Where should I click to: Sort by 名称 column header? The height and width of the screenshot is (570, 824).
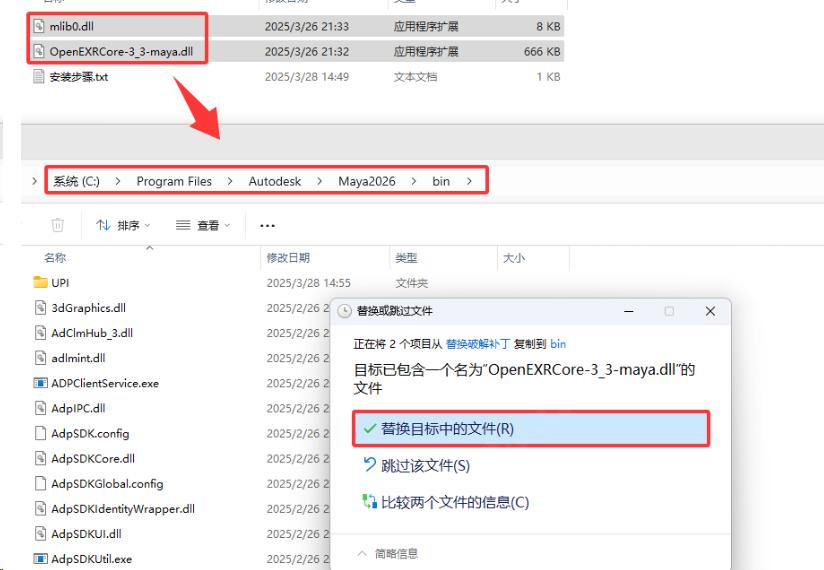tap(55, 258)
